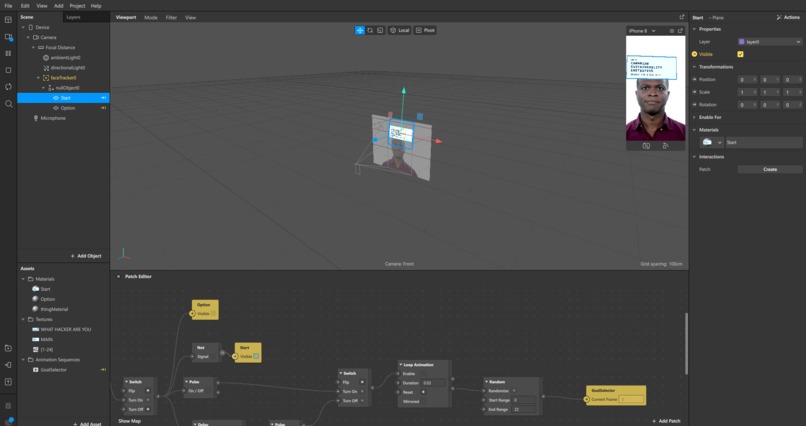806x426 pixels.
Task: Select the Scale manipulator tool
Action: tap(380, 30)
